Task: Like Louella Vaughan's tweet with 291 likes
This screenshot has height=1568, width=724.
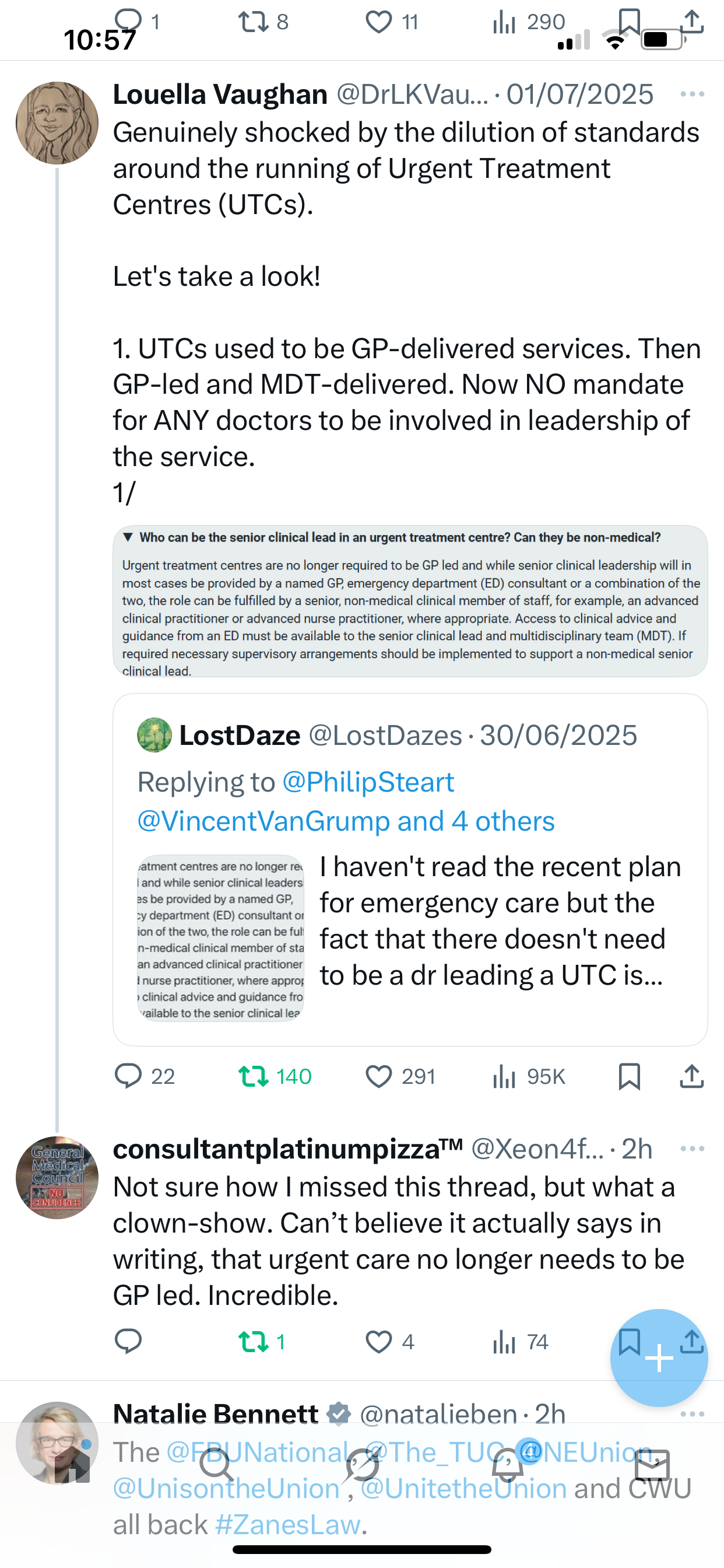Action: pyautogui.click(x=378, y=1076)
